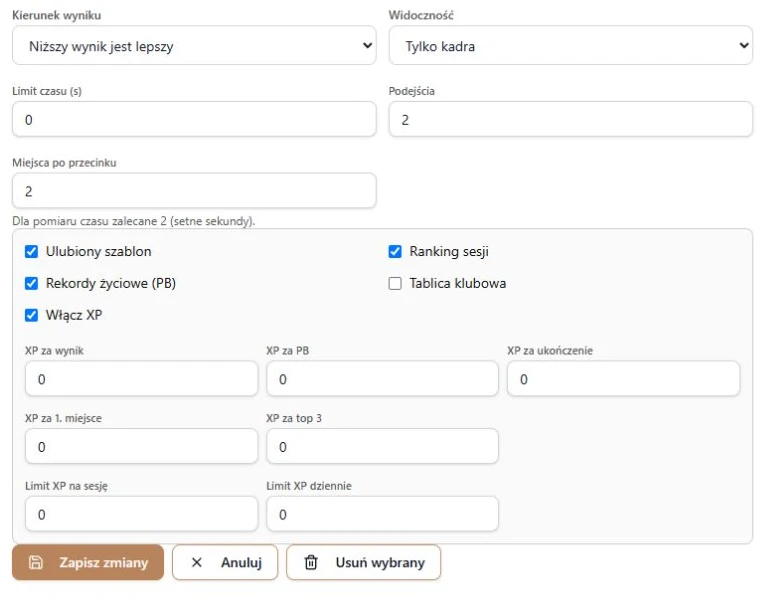This screenshot has width=765, height=600.
Task: Click the Limit czasu (s) input field
Action: (194, 120)
